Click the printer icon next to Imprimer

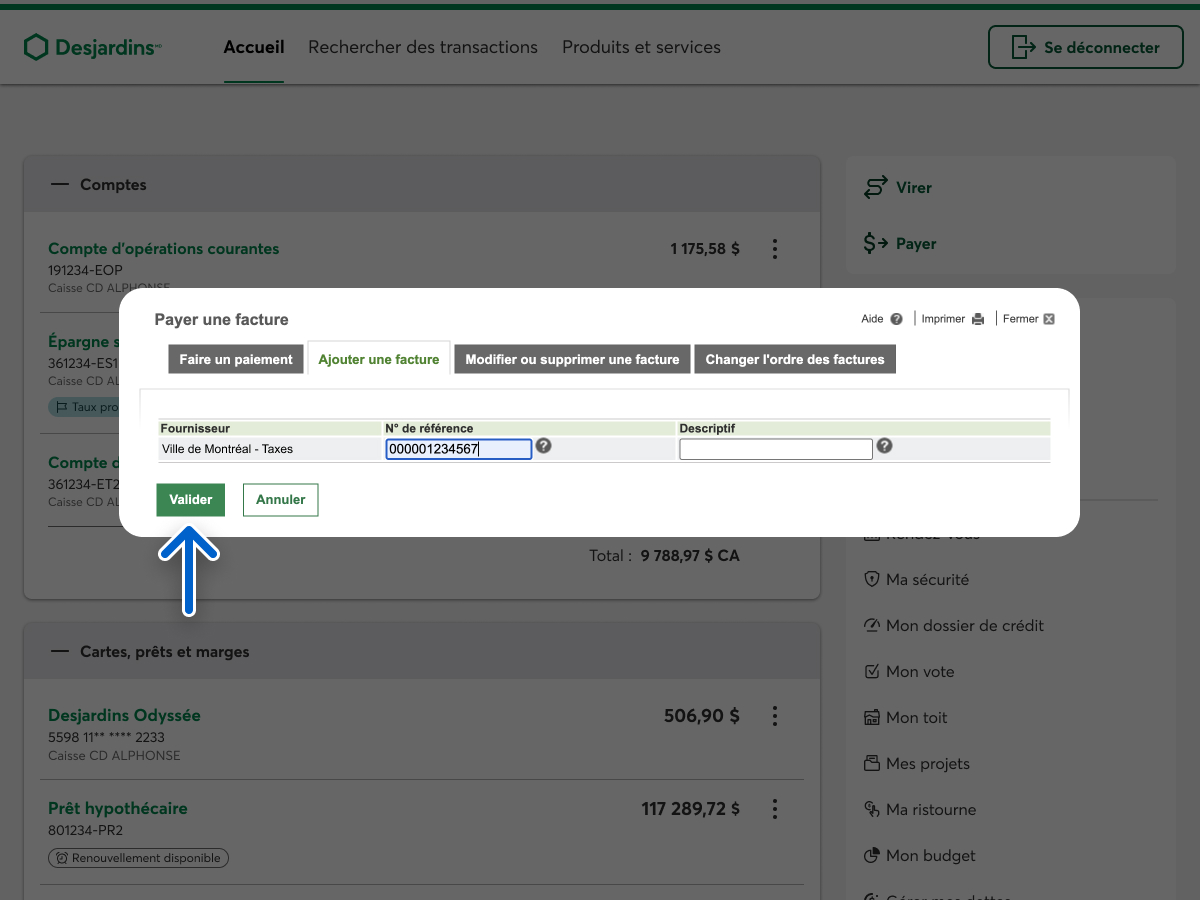tap(978, 319)
